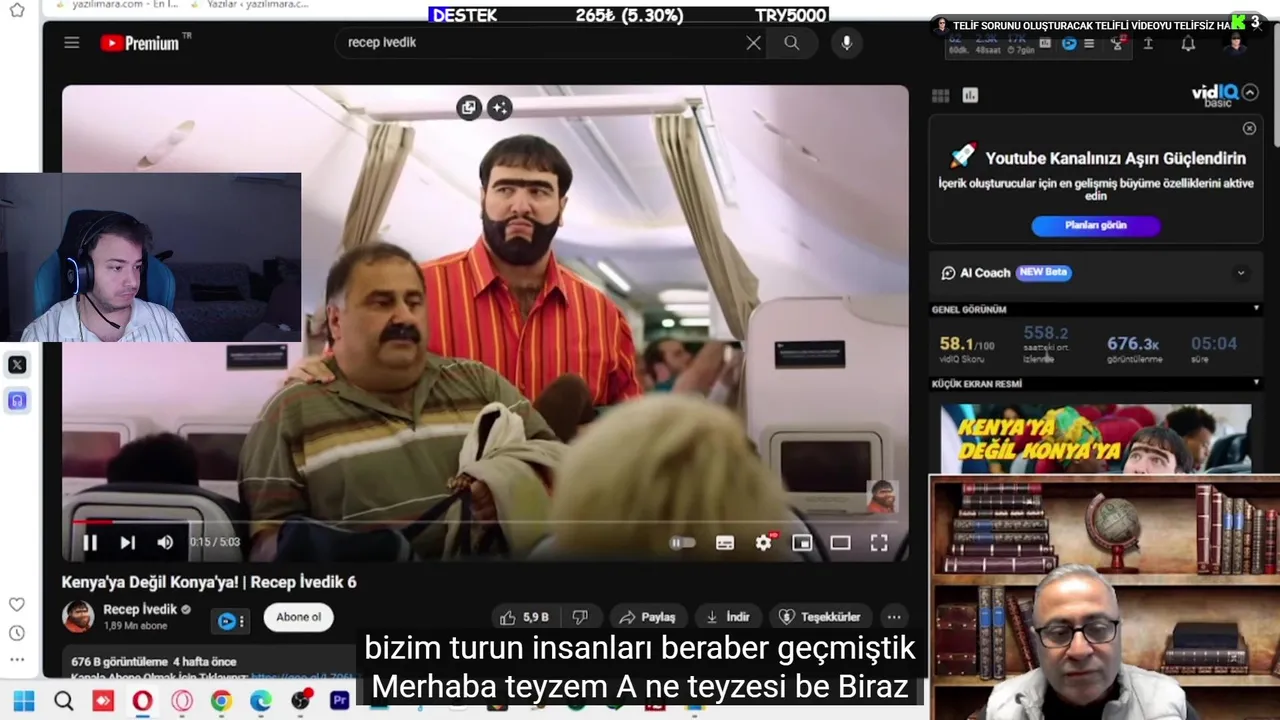
Task: Open the bar chart stats icon in vidIQ
Action: pyautogui.click(x=970, y=96)
